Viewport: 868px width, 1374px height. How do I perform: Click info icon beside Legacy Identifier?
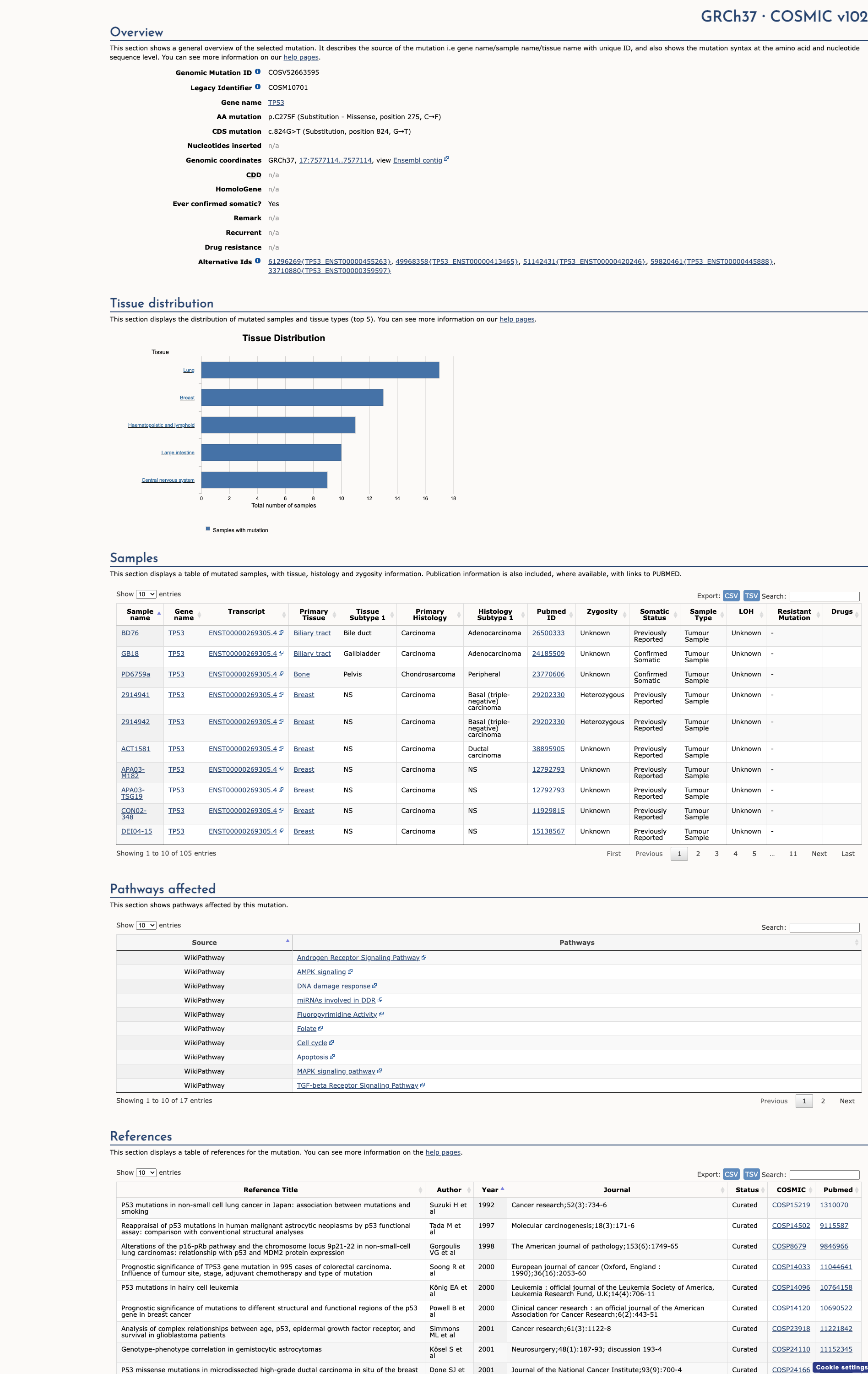(x=258, y=87)
